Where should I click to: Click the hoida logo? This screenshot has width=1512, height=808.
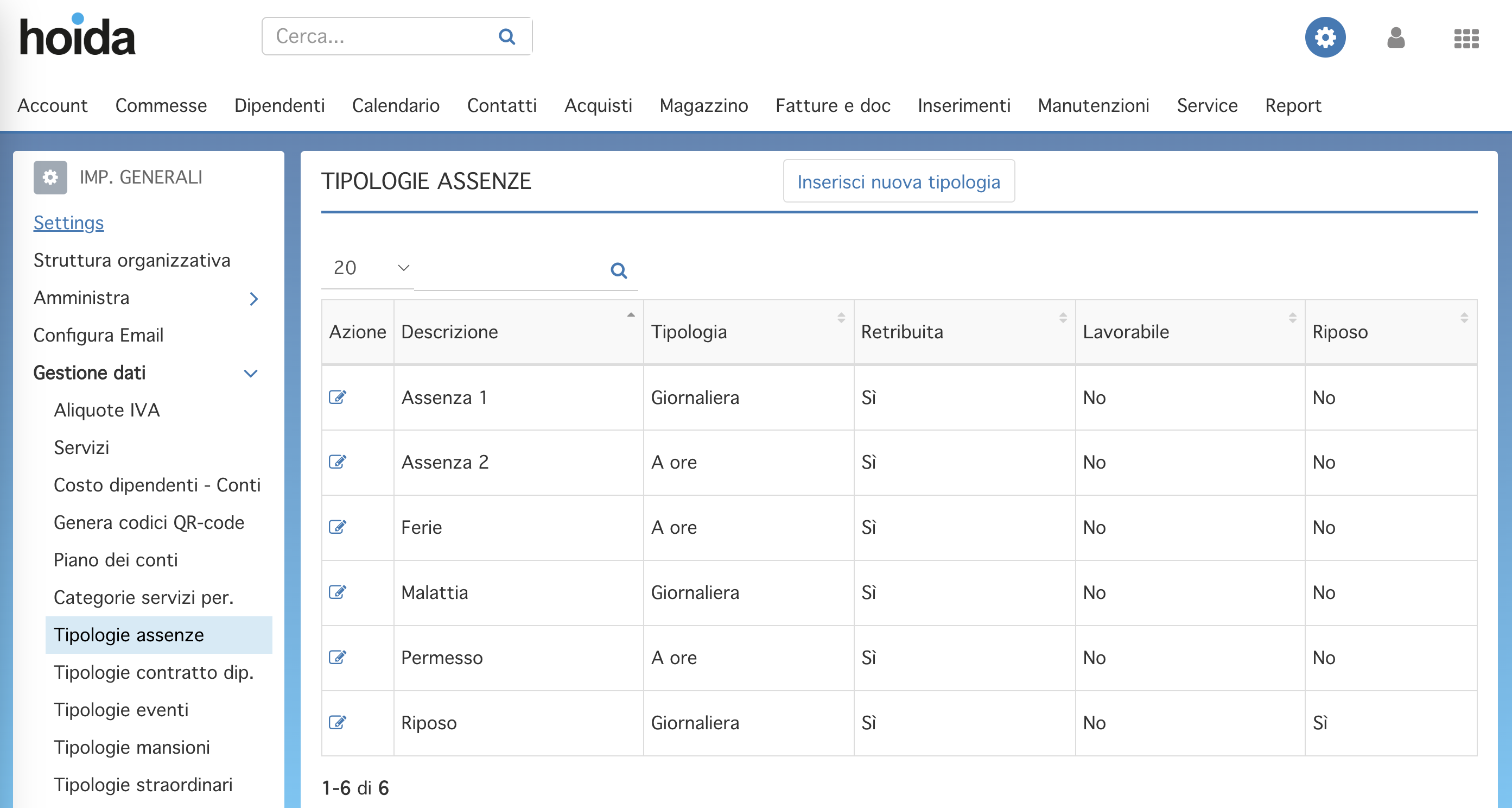pyautogui.click(x=78, y=35)
